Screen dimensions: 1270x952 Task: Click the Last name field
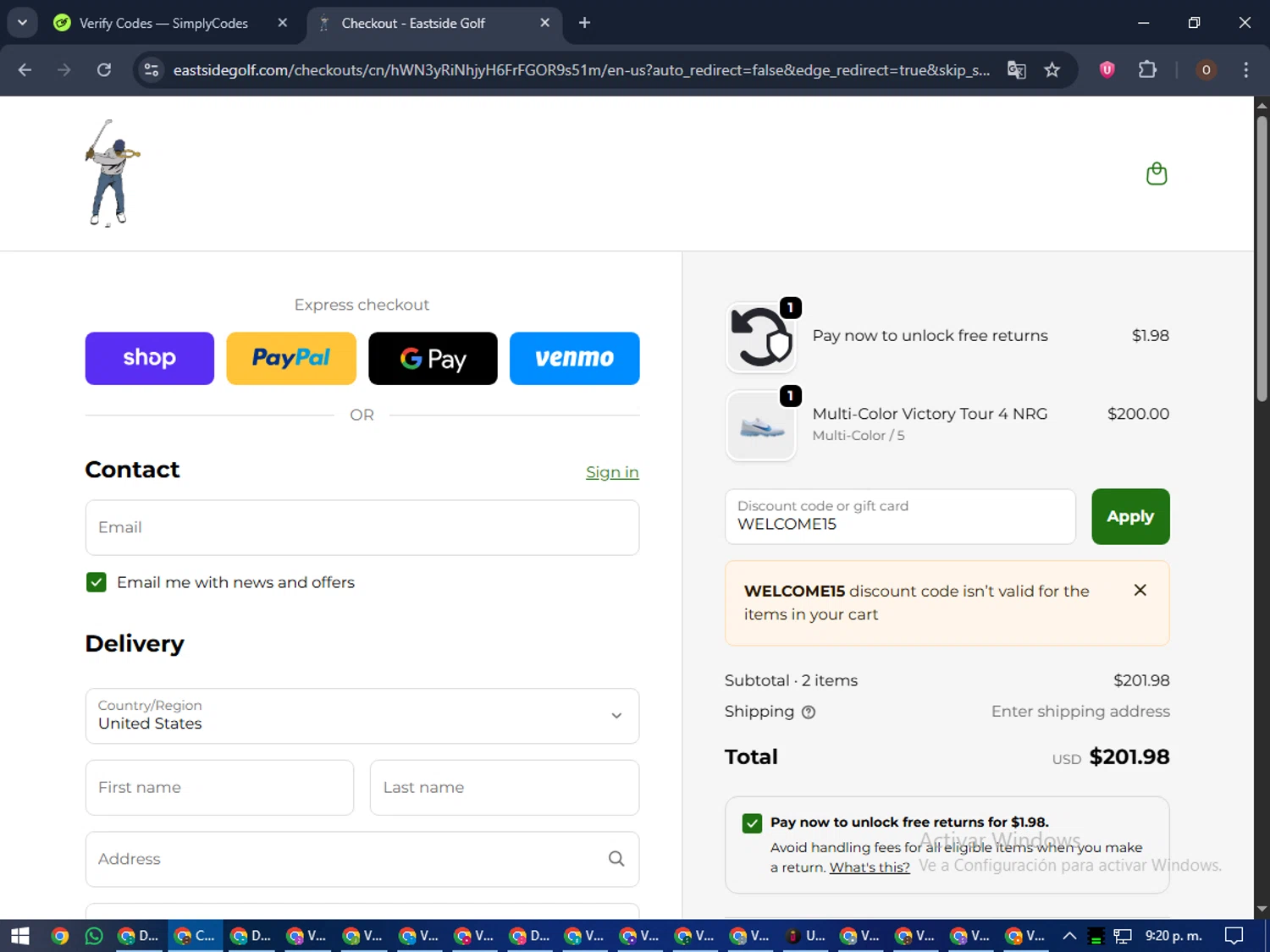tap(505, 788)
